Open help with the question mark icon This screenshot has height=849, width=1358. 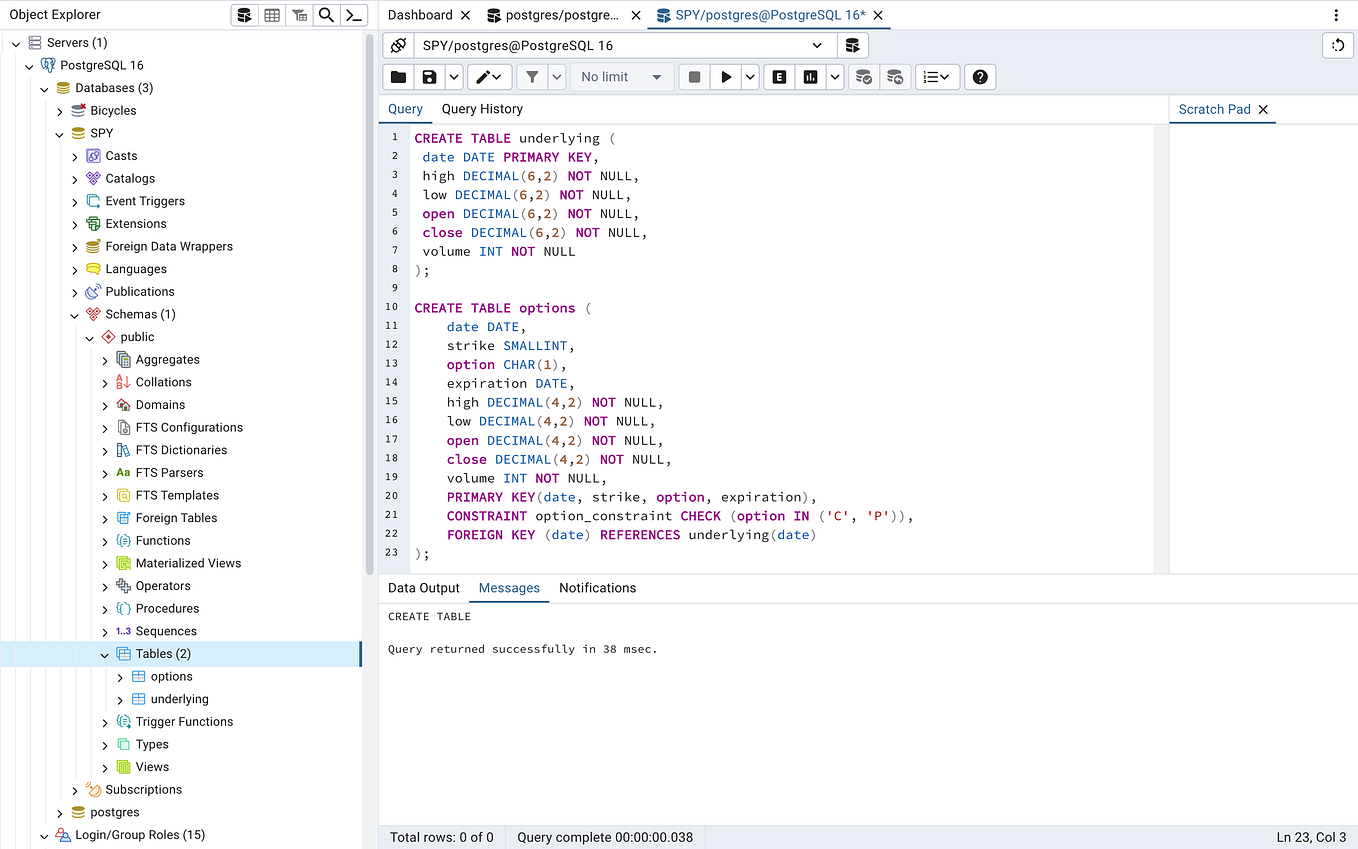pyautogui.click(x=979, y=76)
